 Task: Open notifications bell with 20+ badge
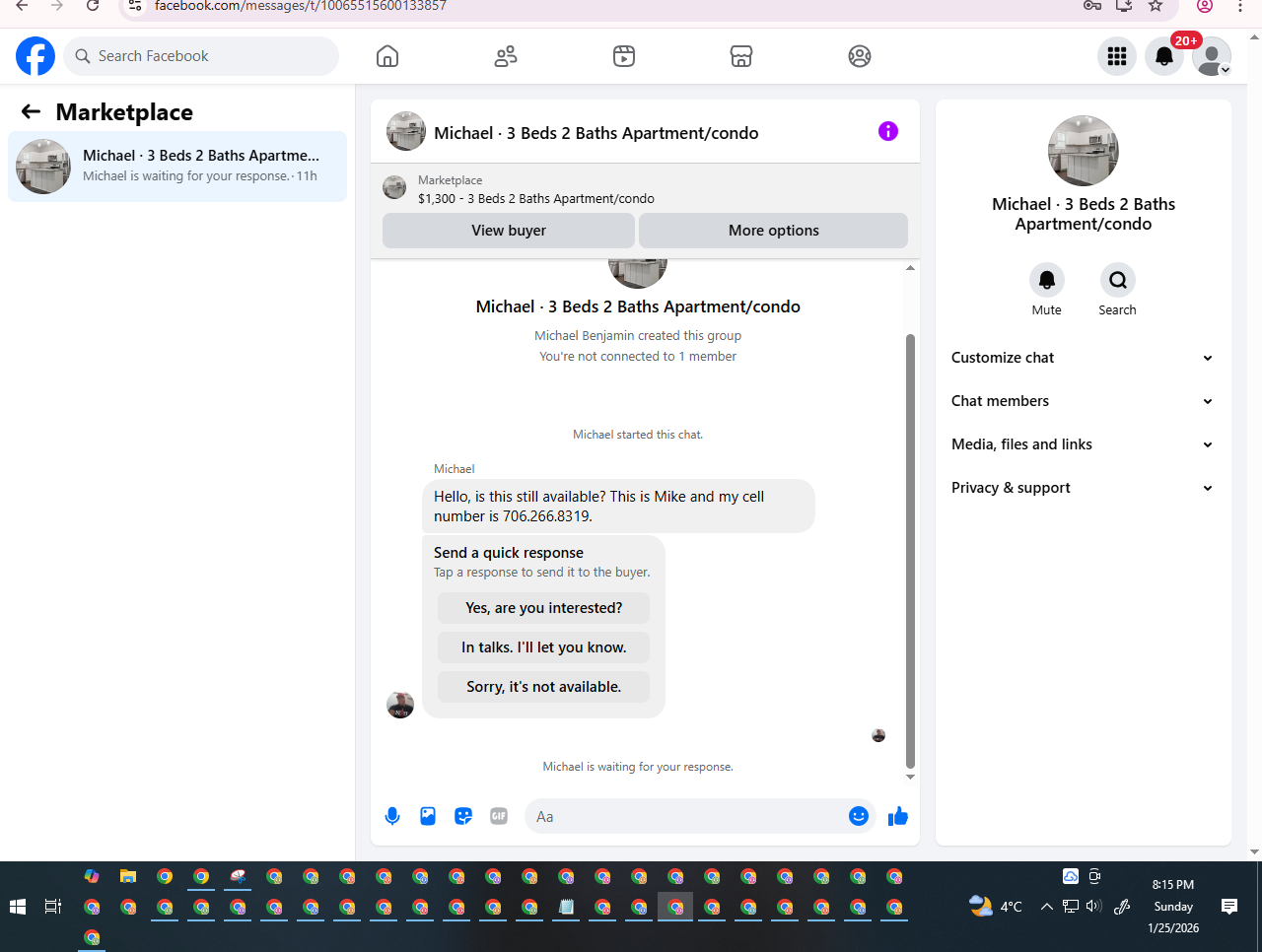[x=1164, y=56]
